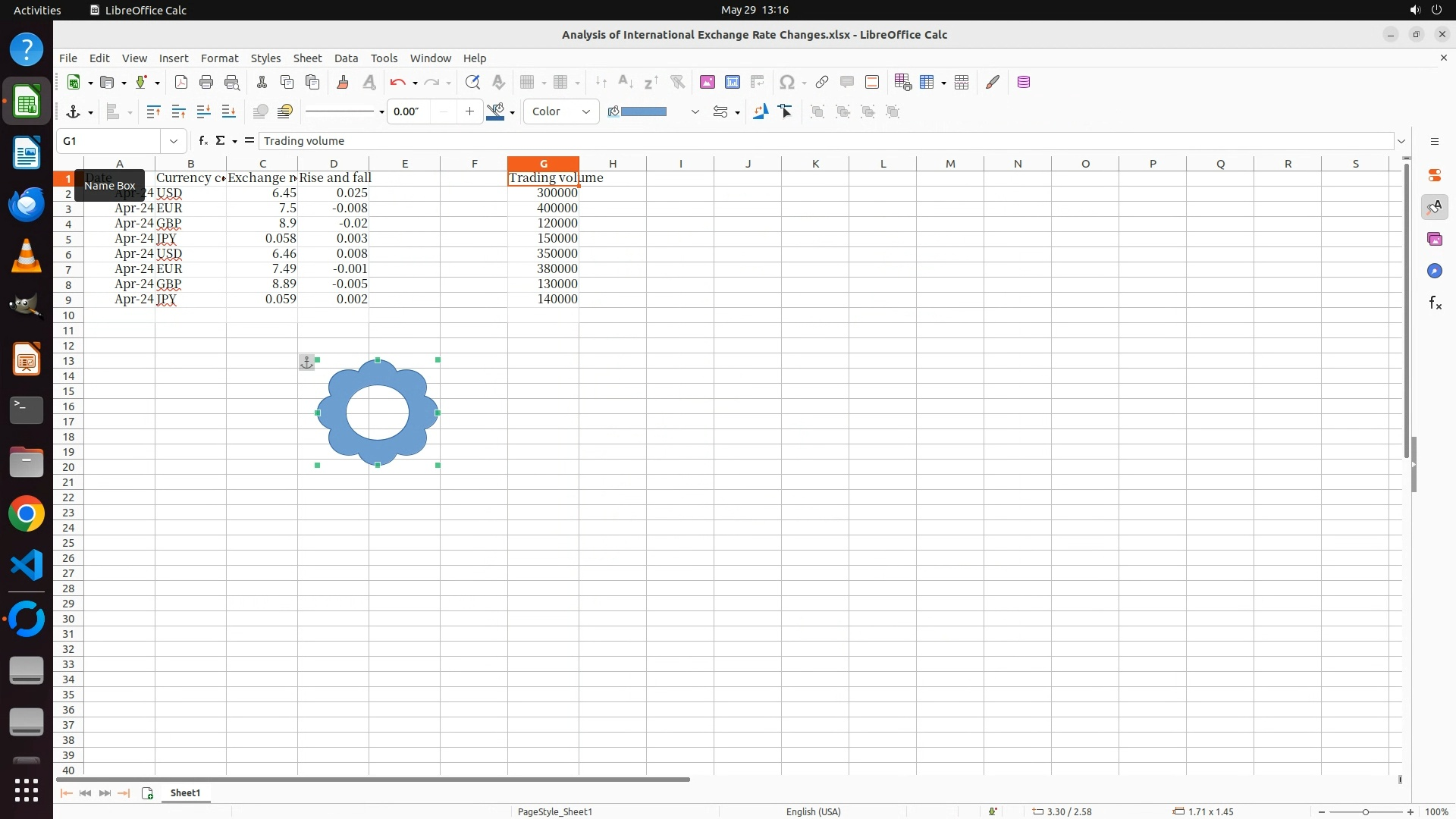
Task: Open the Color fill style dropdown
Action: coord(561,112)
